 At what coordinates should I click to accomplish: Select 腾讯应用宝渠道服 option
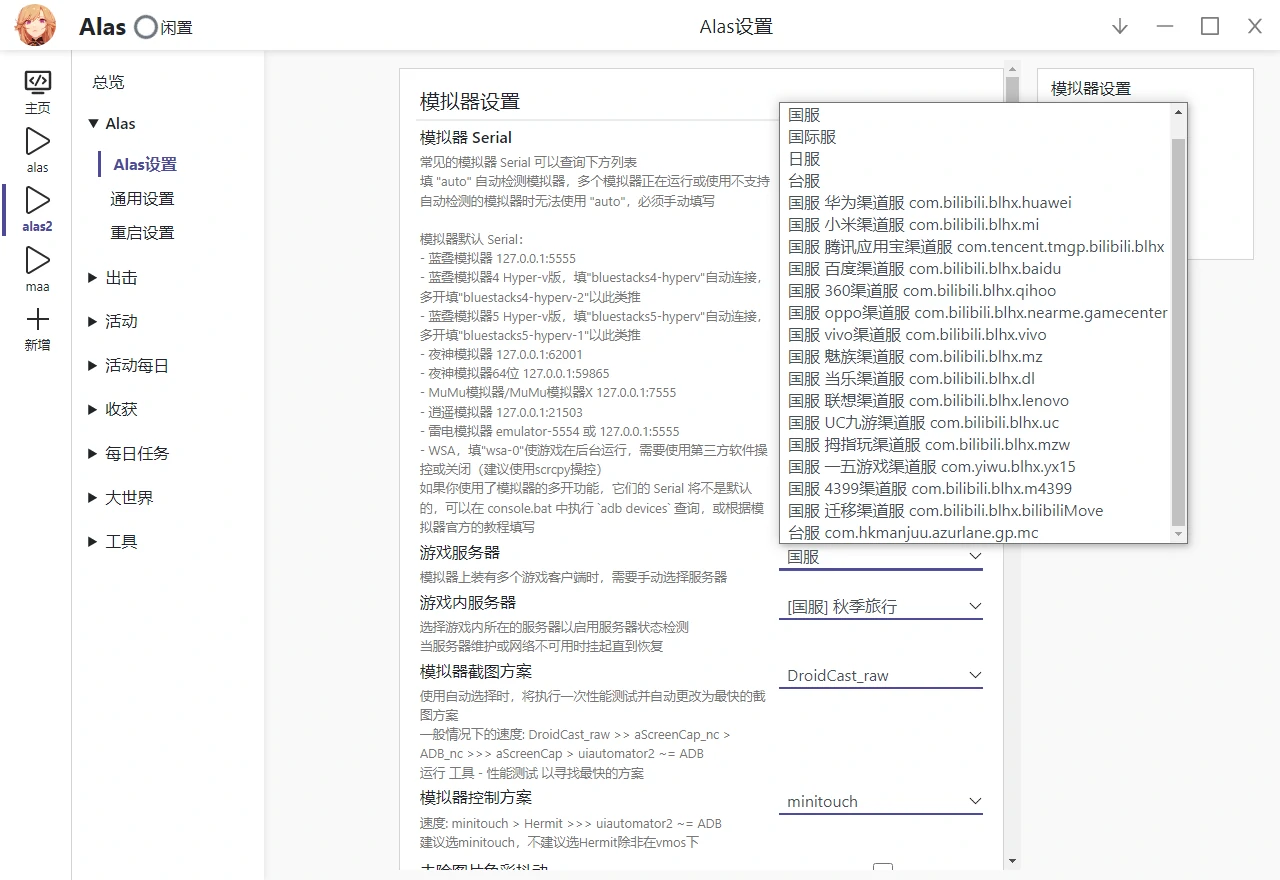[976, 247]
